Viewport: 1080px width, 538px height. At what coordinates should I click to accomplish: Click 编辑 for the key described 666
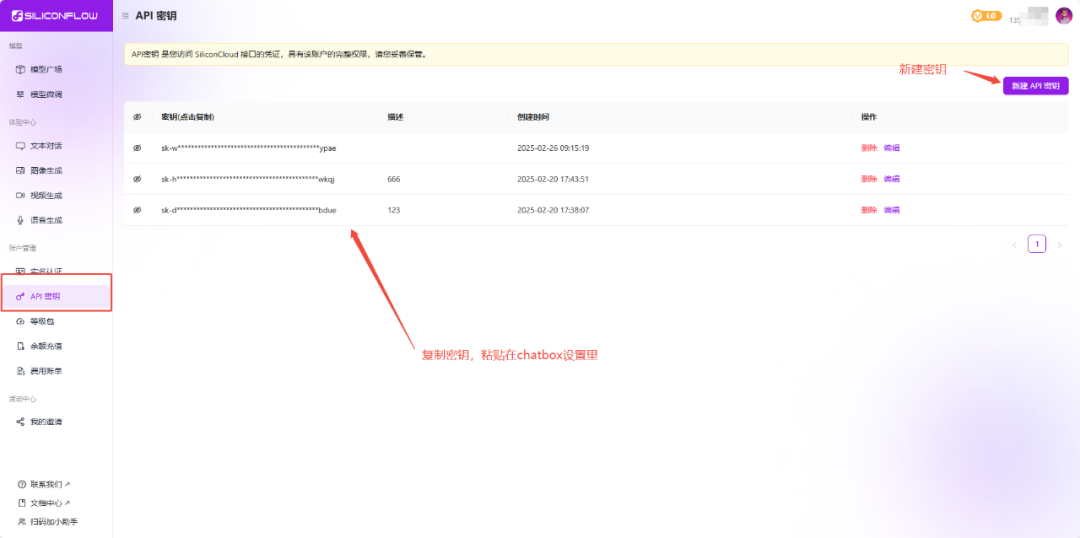click(892, 179)
